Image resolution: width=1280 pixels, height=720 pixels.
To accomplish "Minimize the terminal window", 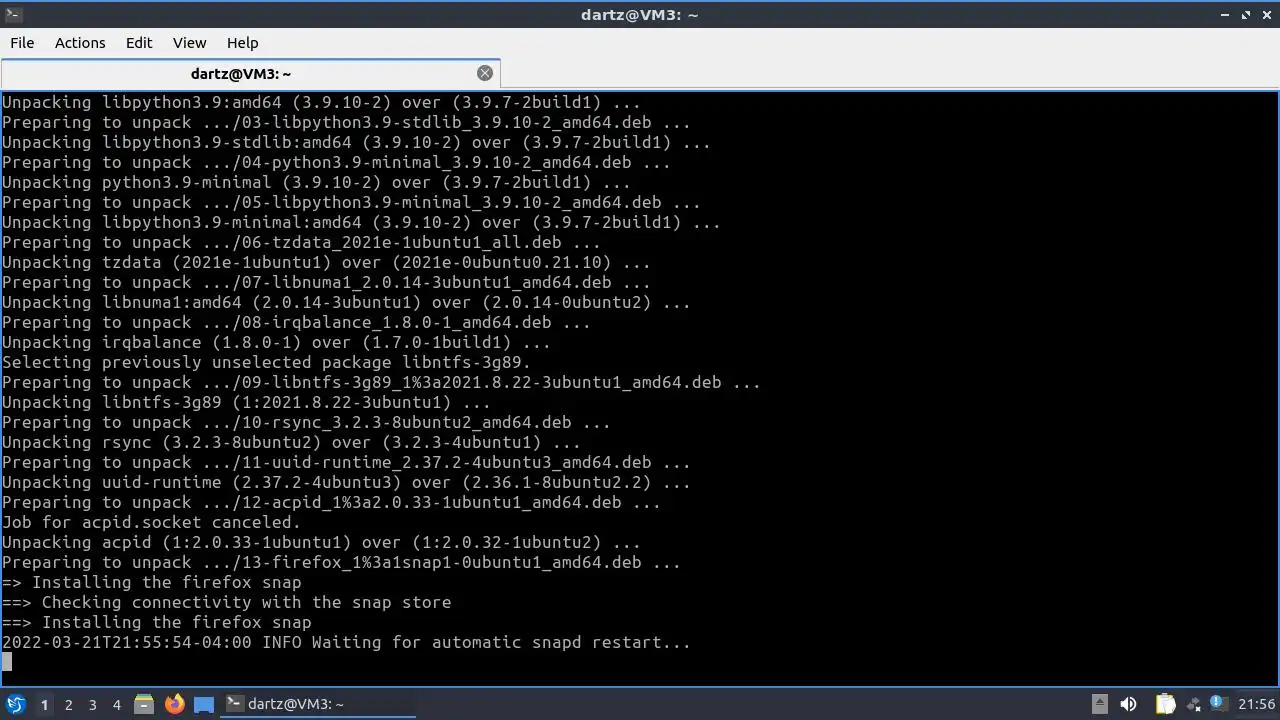I will (1226, 15).
